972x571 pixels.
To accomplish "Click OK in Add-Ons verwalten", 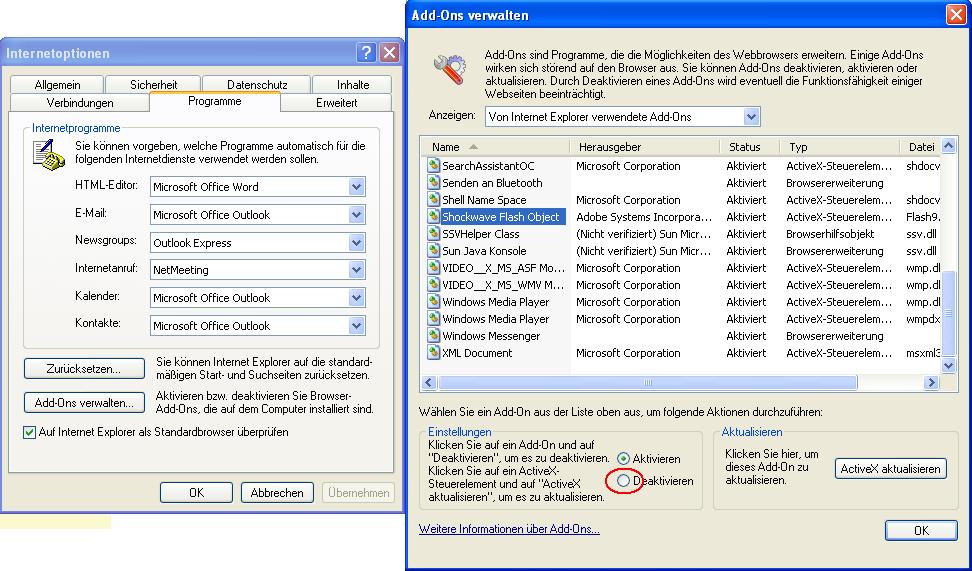I will click(x=921, y=531).
